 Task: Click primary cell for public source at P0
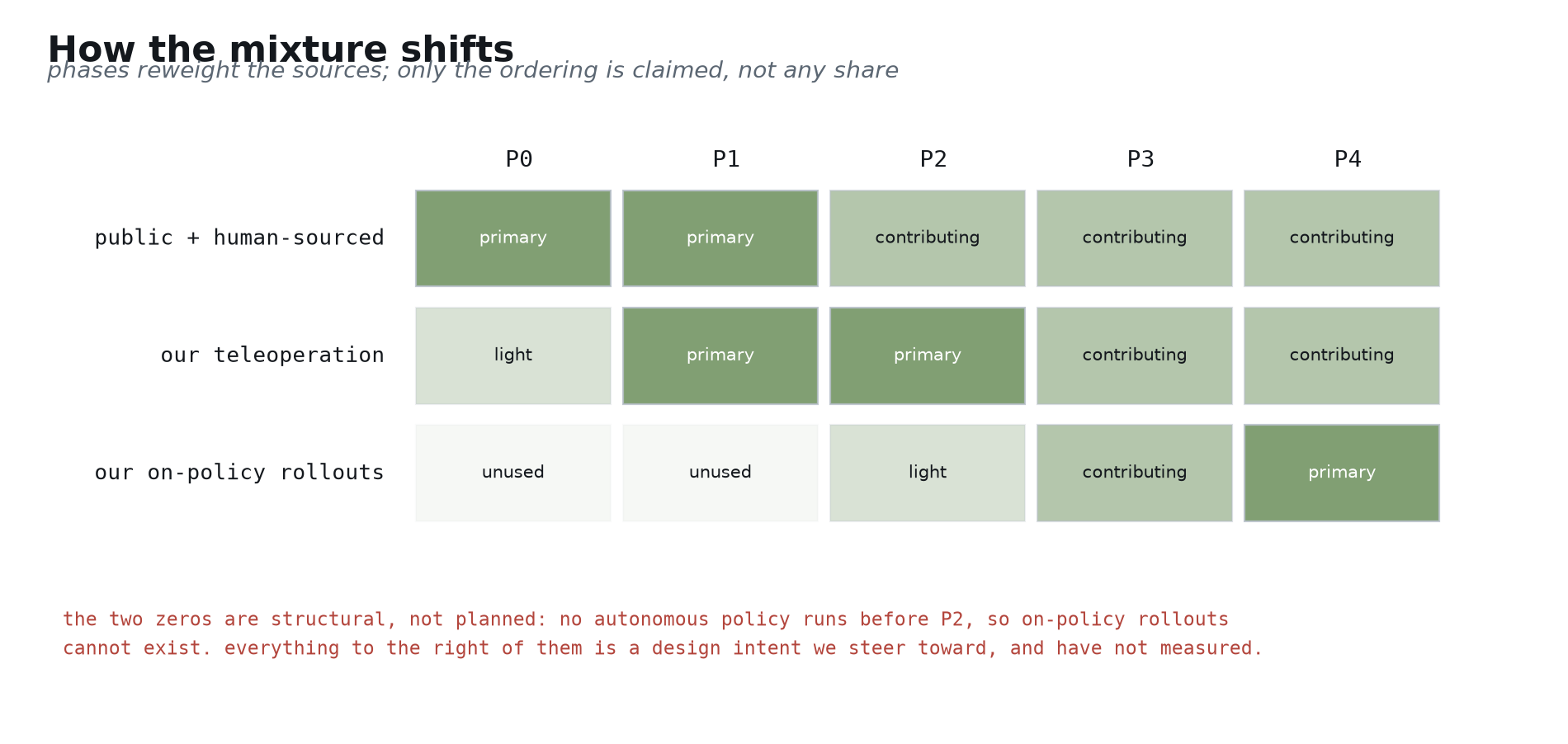point(513,238)
